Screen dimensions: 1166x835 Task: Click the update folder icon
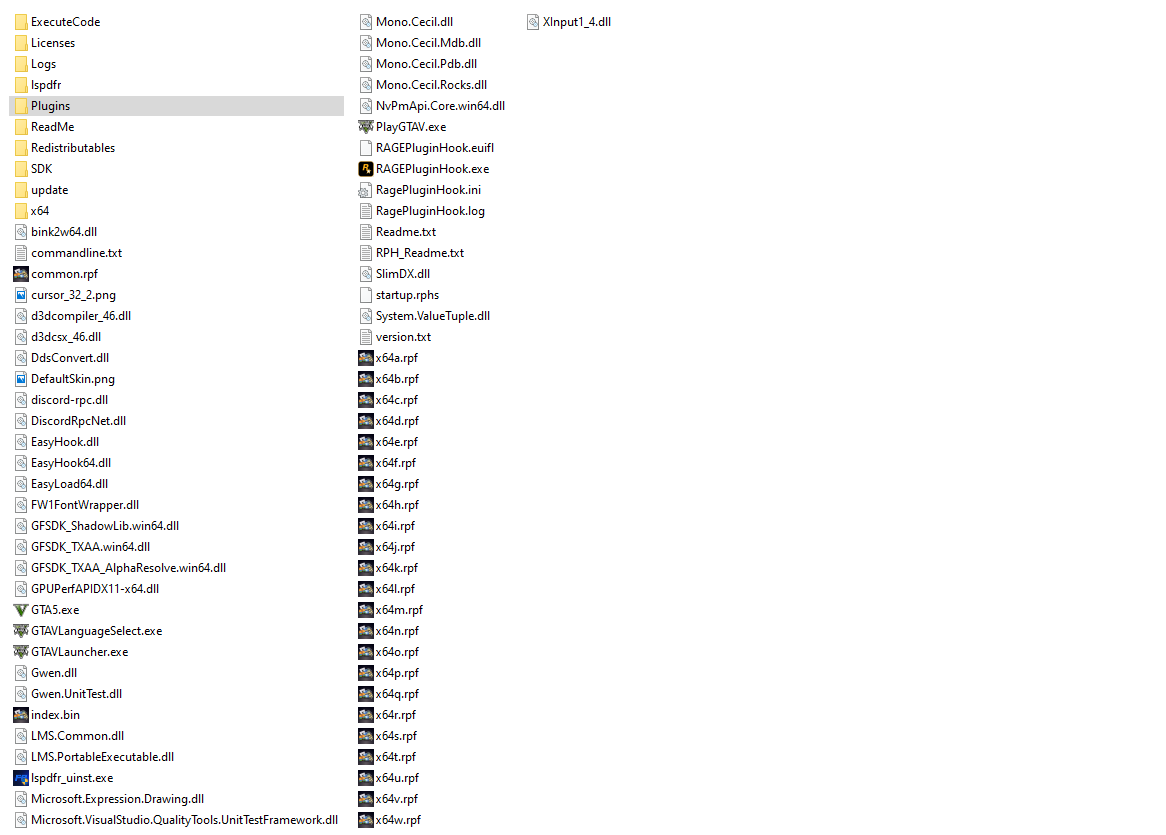point(21,190)
